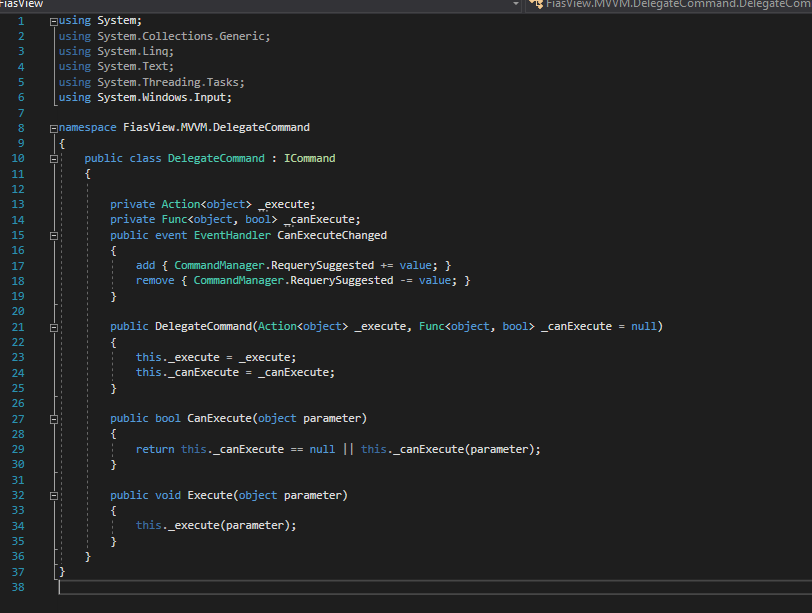Click the using System.Windows.Input directive
This screenshot has height=613, width=812.
[x=145, y=96]
